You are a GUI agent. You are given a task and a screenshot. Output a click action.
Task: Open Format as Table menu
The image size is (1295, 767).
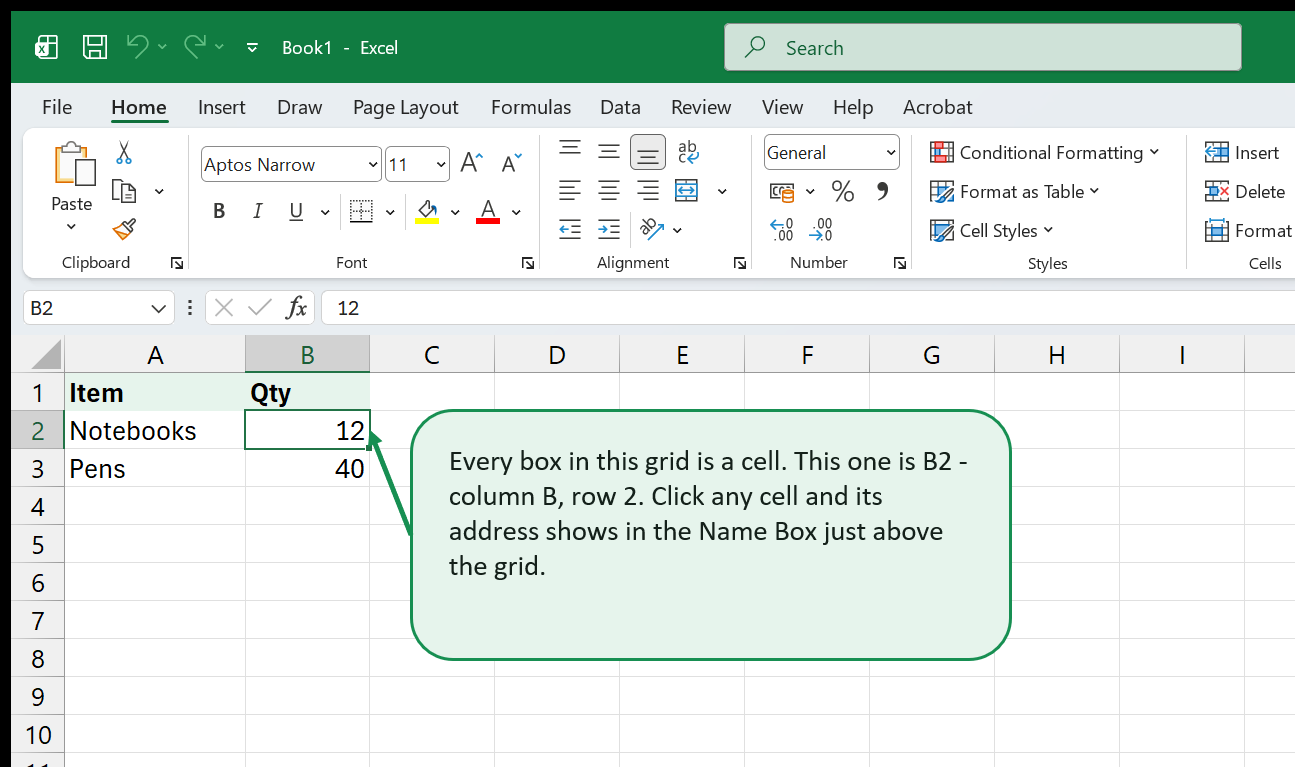1014,191
